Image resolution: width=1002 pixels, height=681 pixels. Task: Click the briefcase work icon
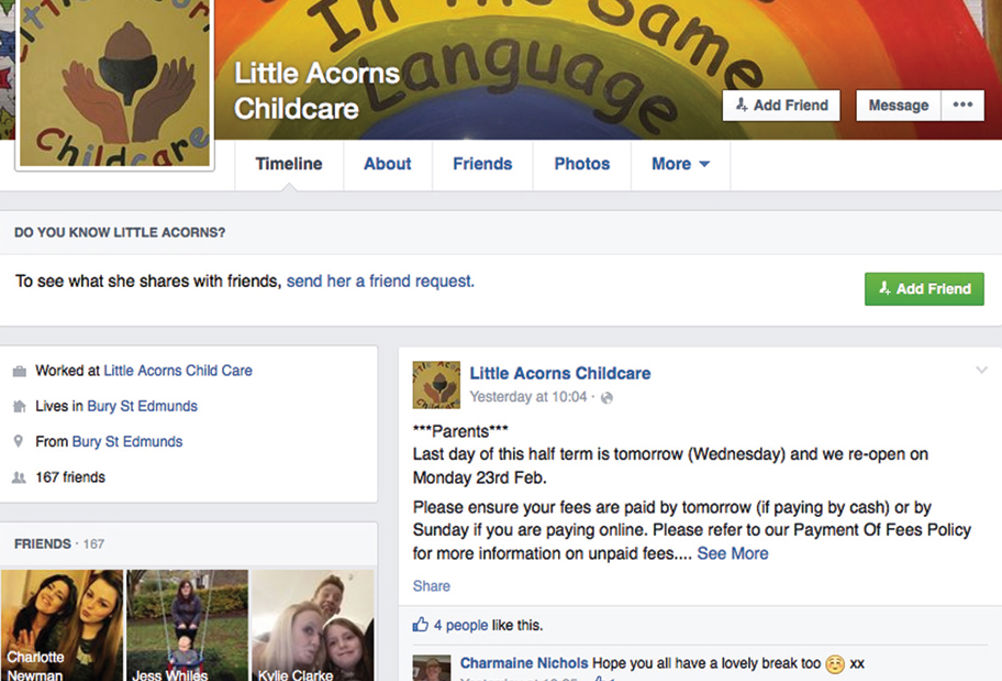coord(19,371)
